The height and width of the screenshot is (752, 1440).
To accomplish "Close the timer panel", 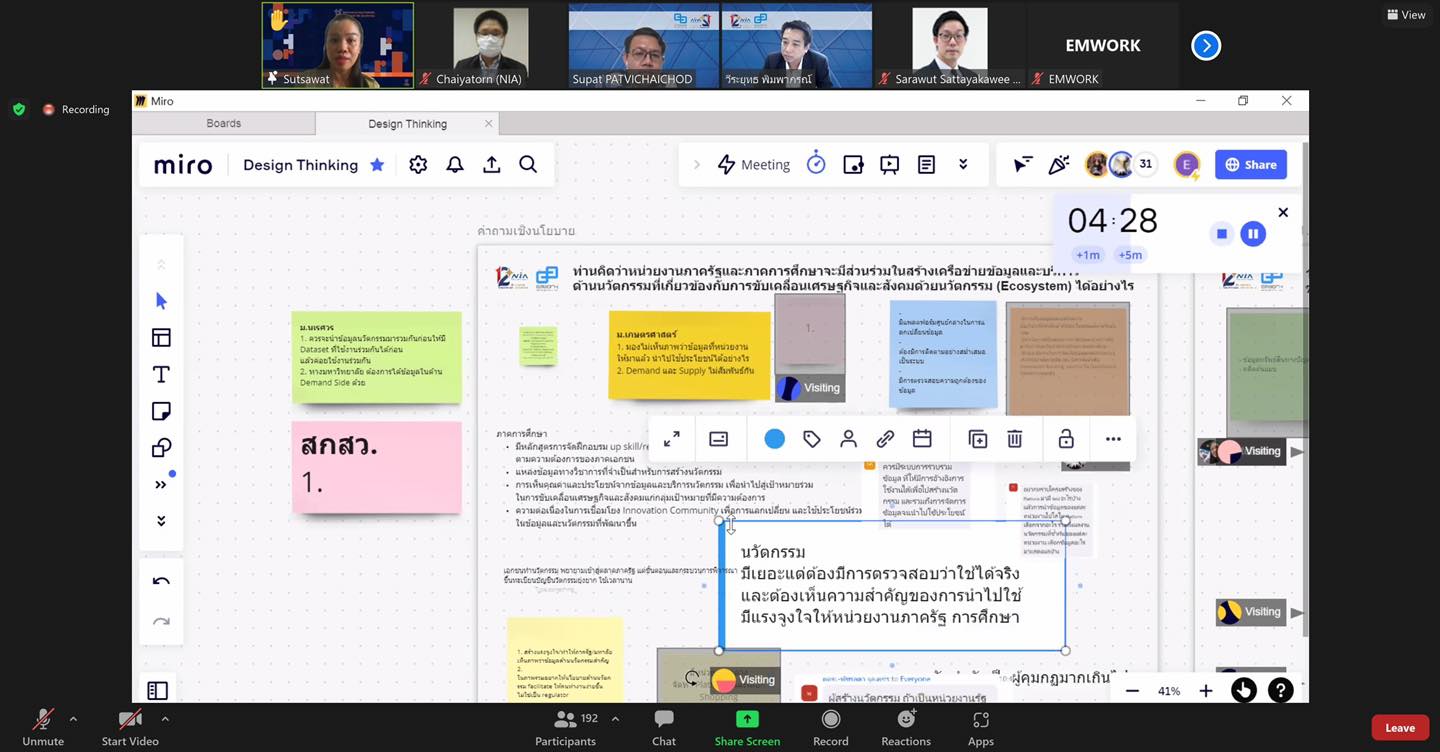I will coord(1283,212).
